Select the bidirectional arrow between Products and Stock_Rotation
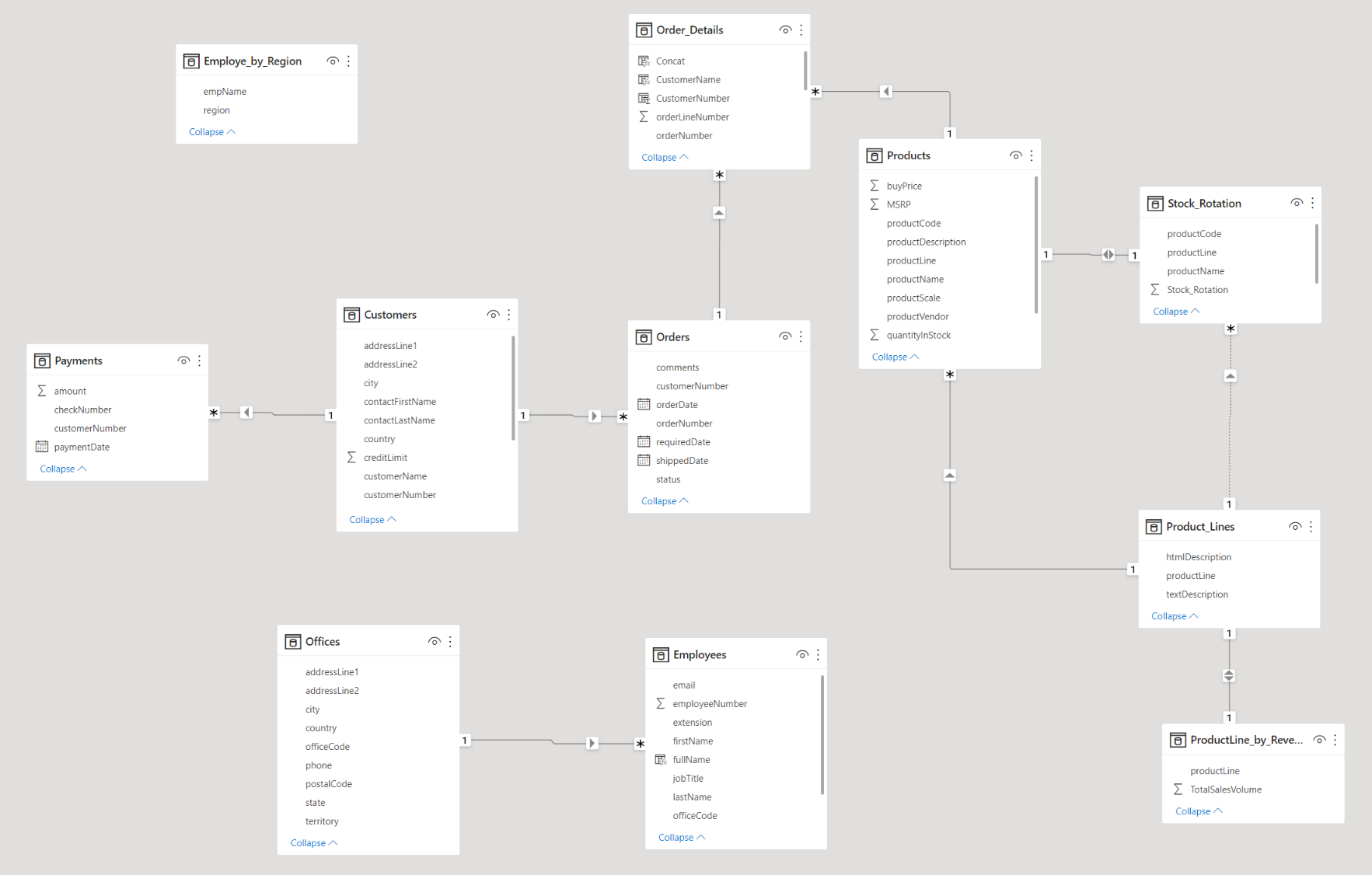This screenshot has width=1372, height=875. 1108,254
